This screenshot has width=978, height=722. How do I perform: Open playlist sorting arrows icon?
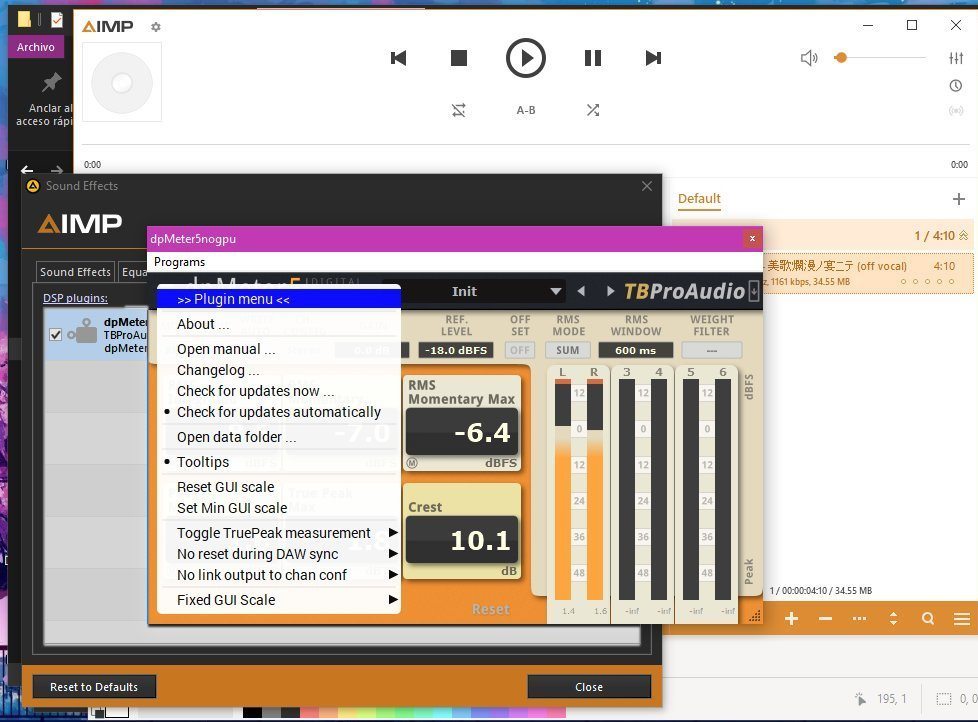tap(894, 619)
